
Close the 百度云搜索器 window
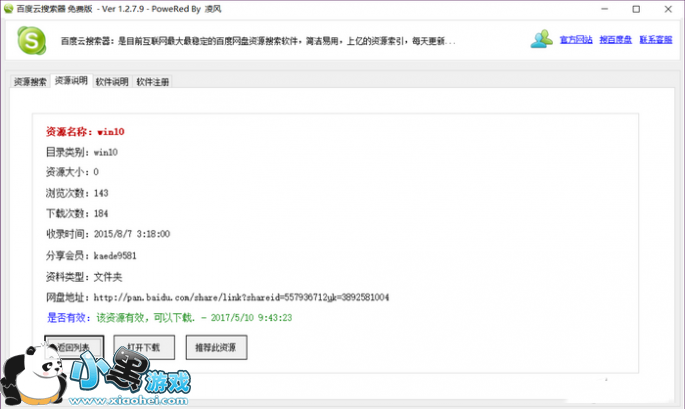tap(668, 9)
